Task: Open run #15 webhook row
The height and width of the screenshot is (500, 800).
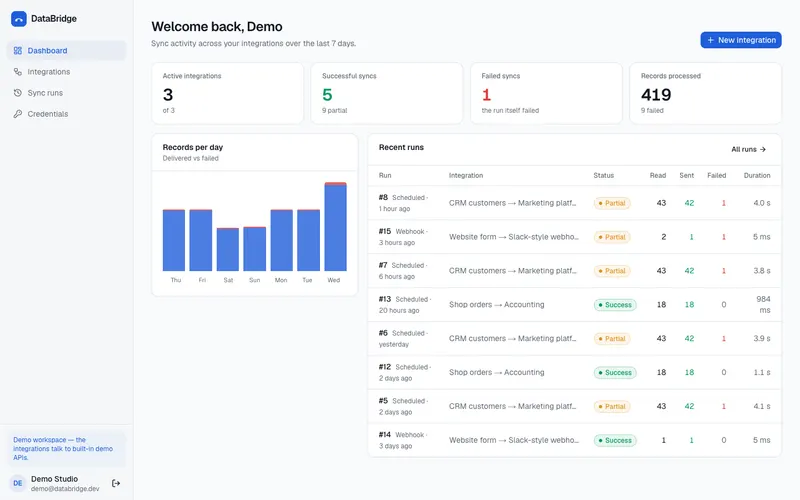Action: pyautogui.click(x=574, y=237)
